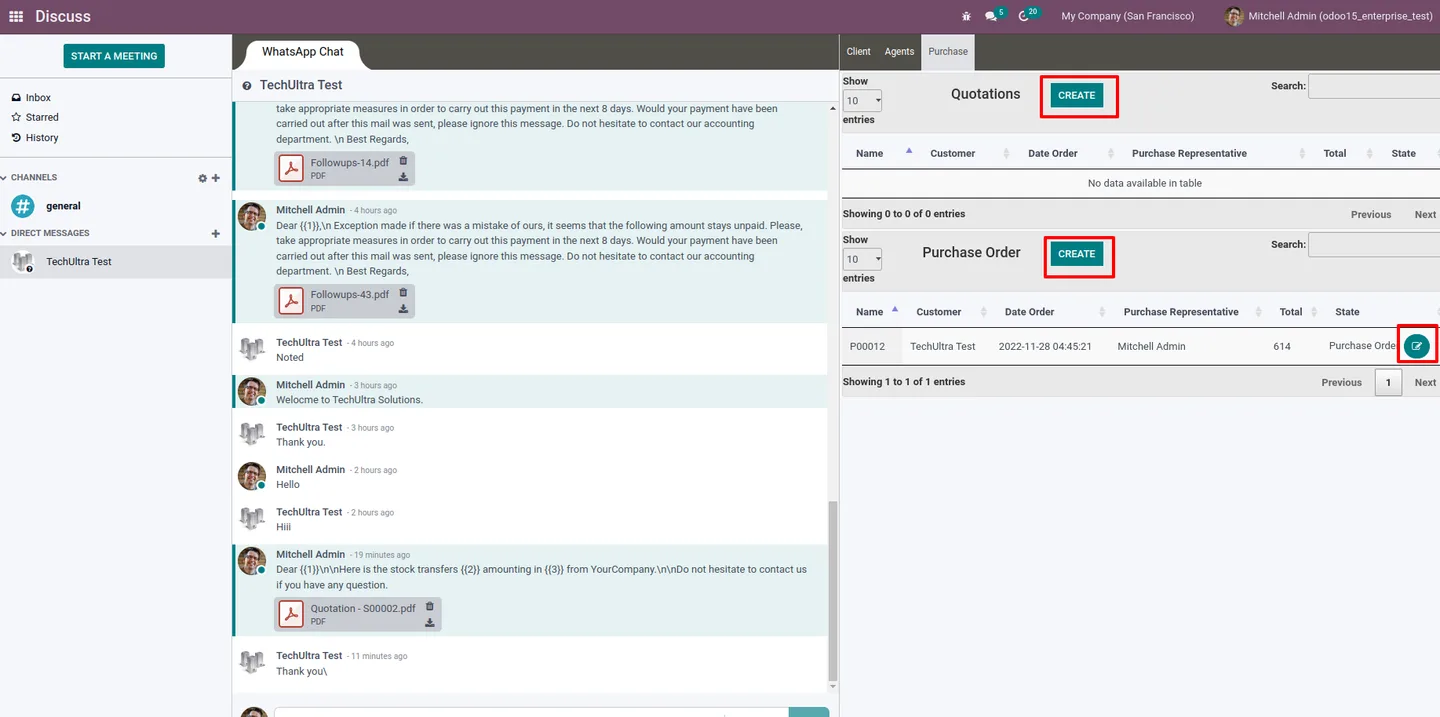
Task: Open the apps grid menu
Action: 16,16
